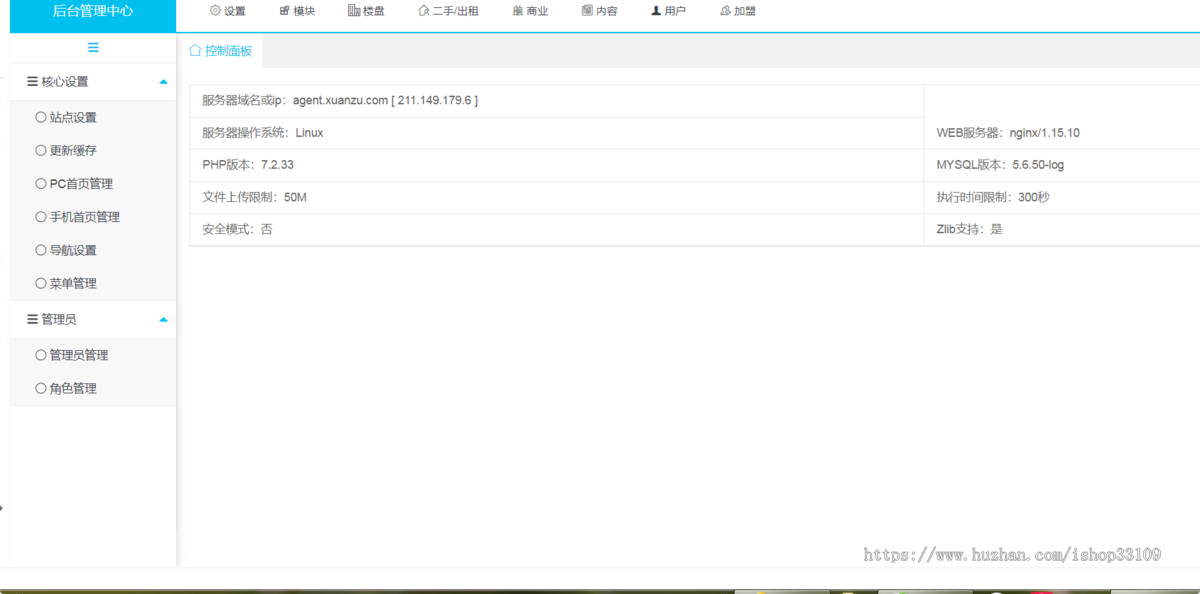Open the 用户 top menu

click(668, 11)
